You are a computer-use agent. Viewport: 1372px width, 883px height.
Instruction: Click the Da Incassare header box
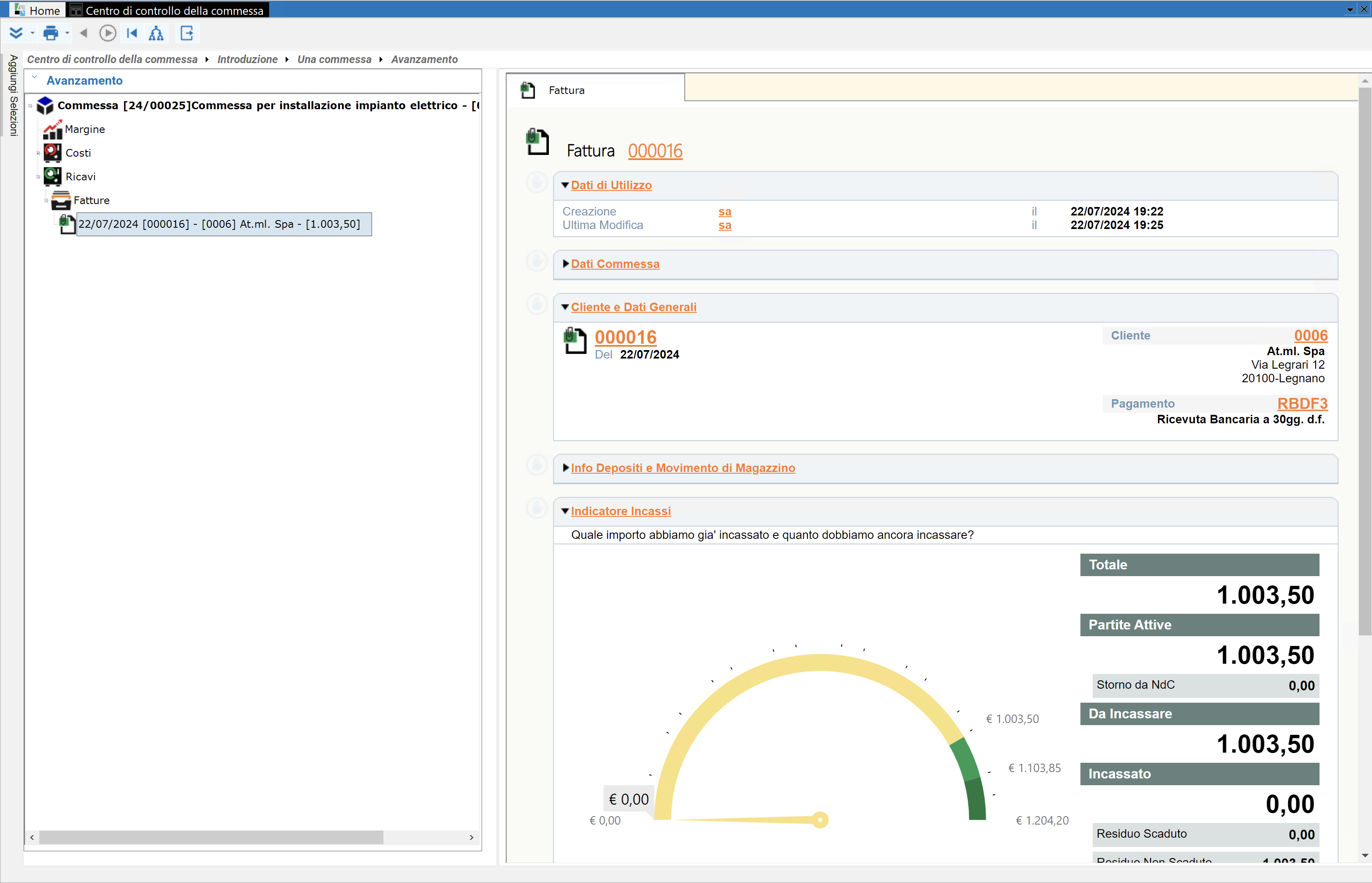(x=1199, y=714)
